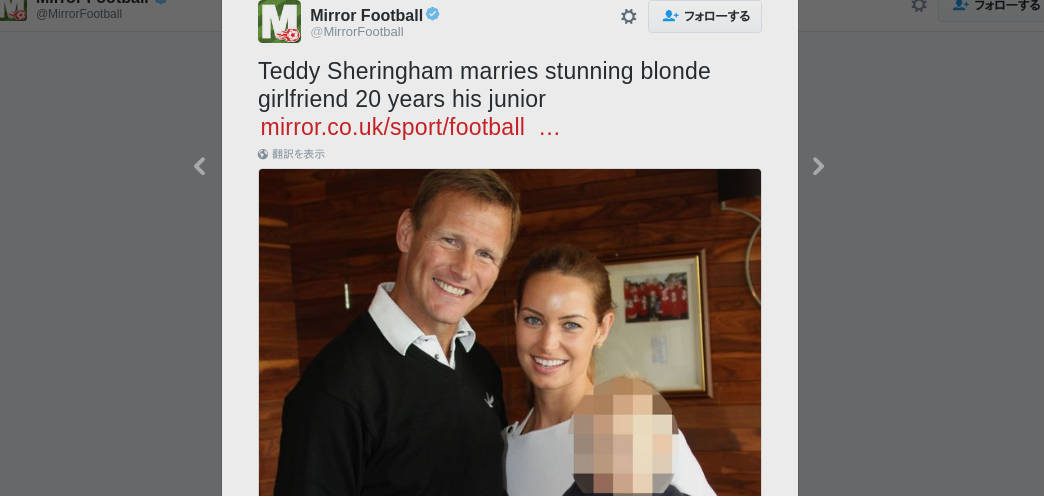The height and width of the screenshot is (496, 1044).
Task: Click the person-plus icon inside the popup follow button
Action: [670, 16]
